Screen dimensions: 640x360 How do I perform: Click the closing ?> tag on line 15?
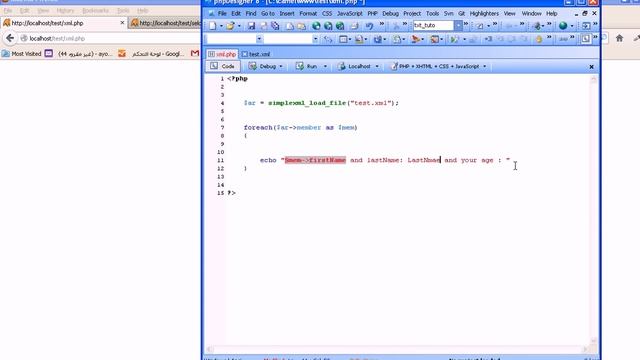tap(231, 193)
